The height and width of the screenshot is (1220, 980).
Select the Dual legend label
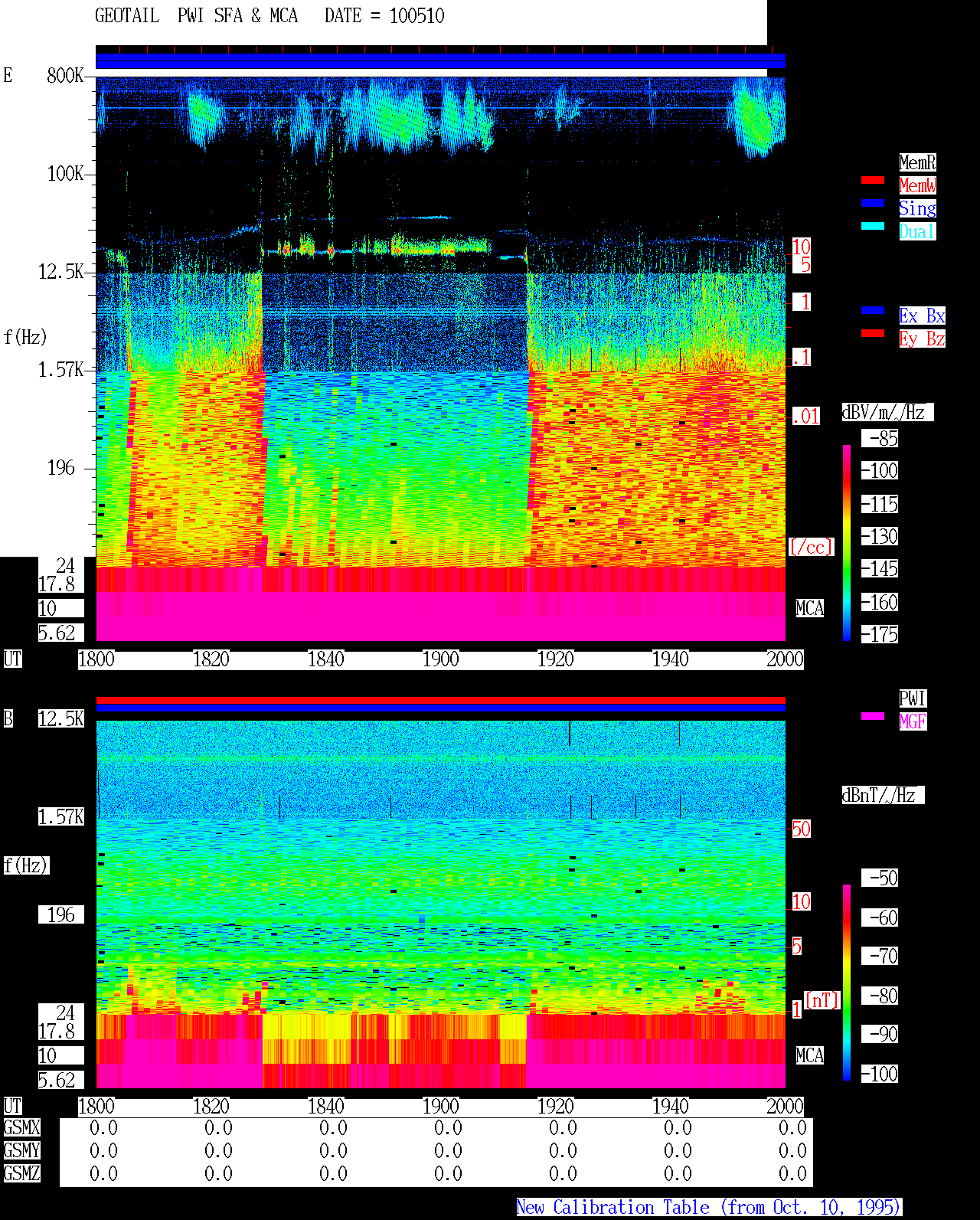point(917,231)
